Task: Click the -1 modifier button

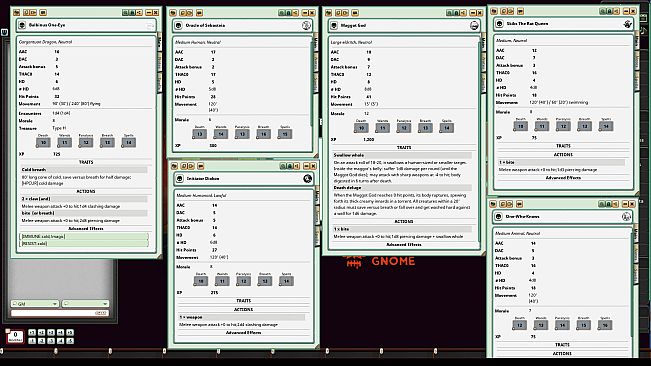Action: pyautogui.click(x=32, y=341)
